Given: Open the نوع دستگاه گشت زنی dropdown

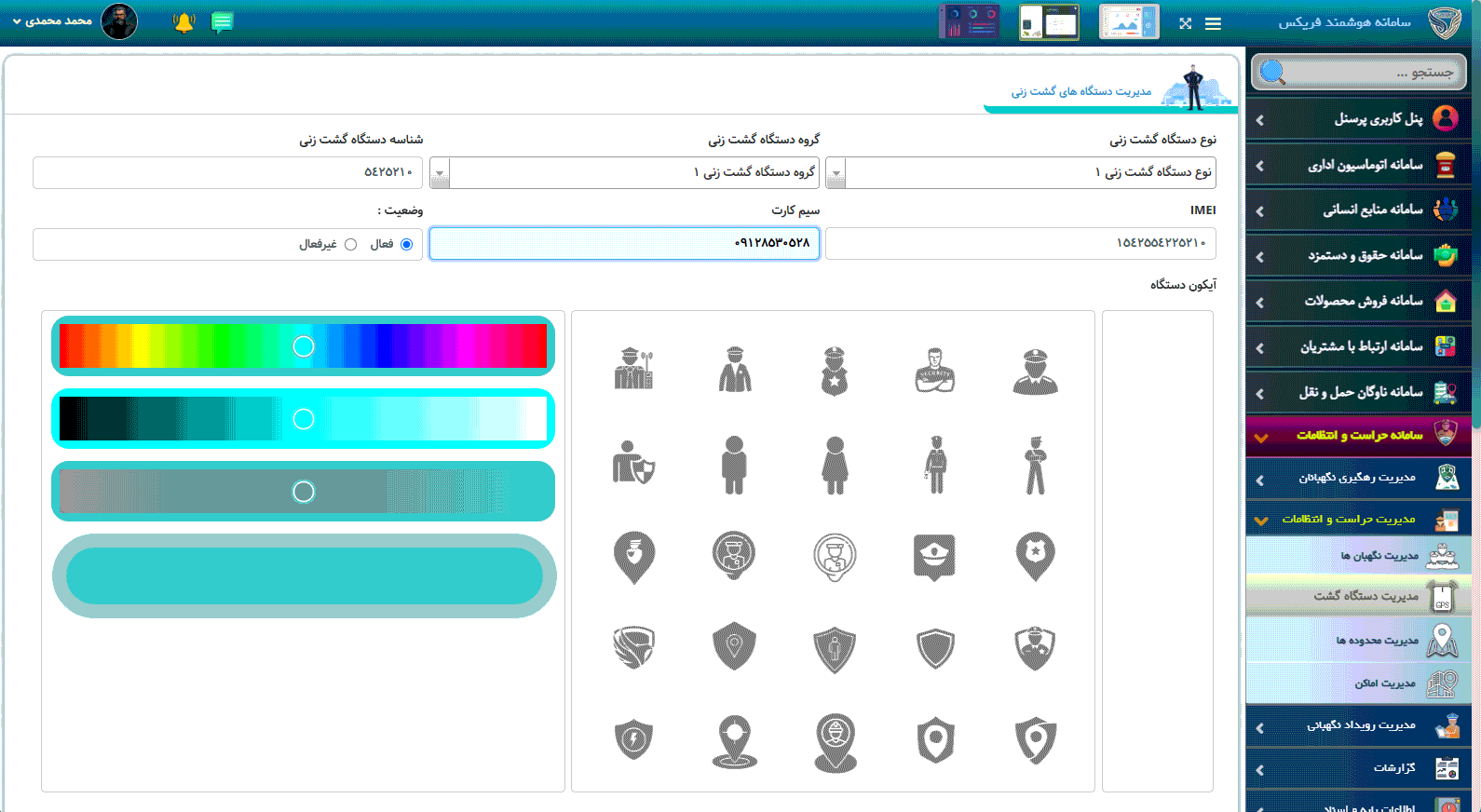Looking at the screenshot, I should coord(836,173).
